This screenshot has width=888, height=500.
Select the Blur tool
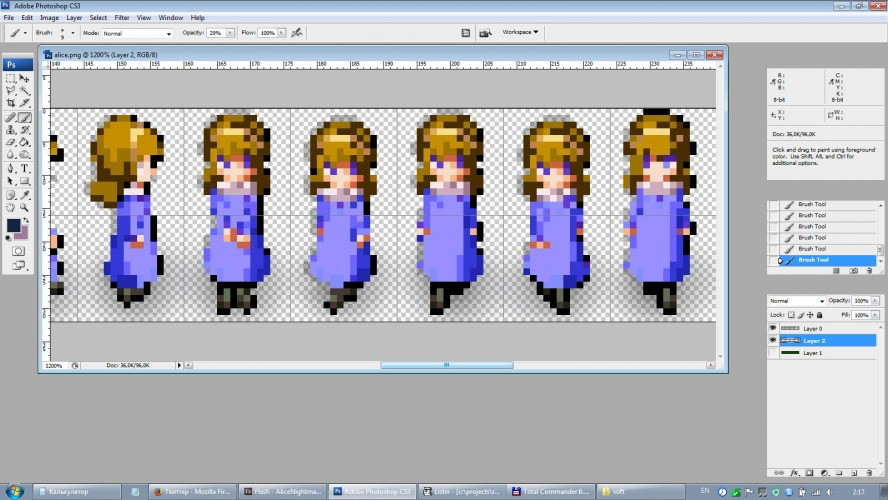coord(11,155)
